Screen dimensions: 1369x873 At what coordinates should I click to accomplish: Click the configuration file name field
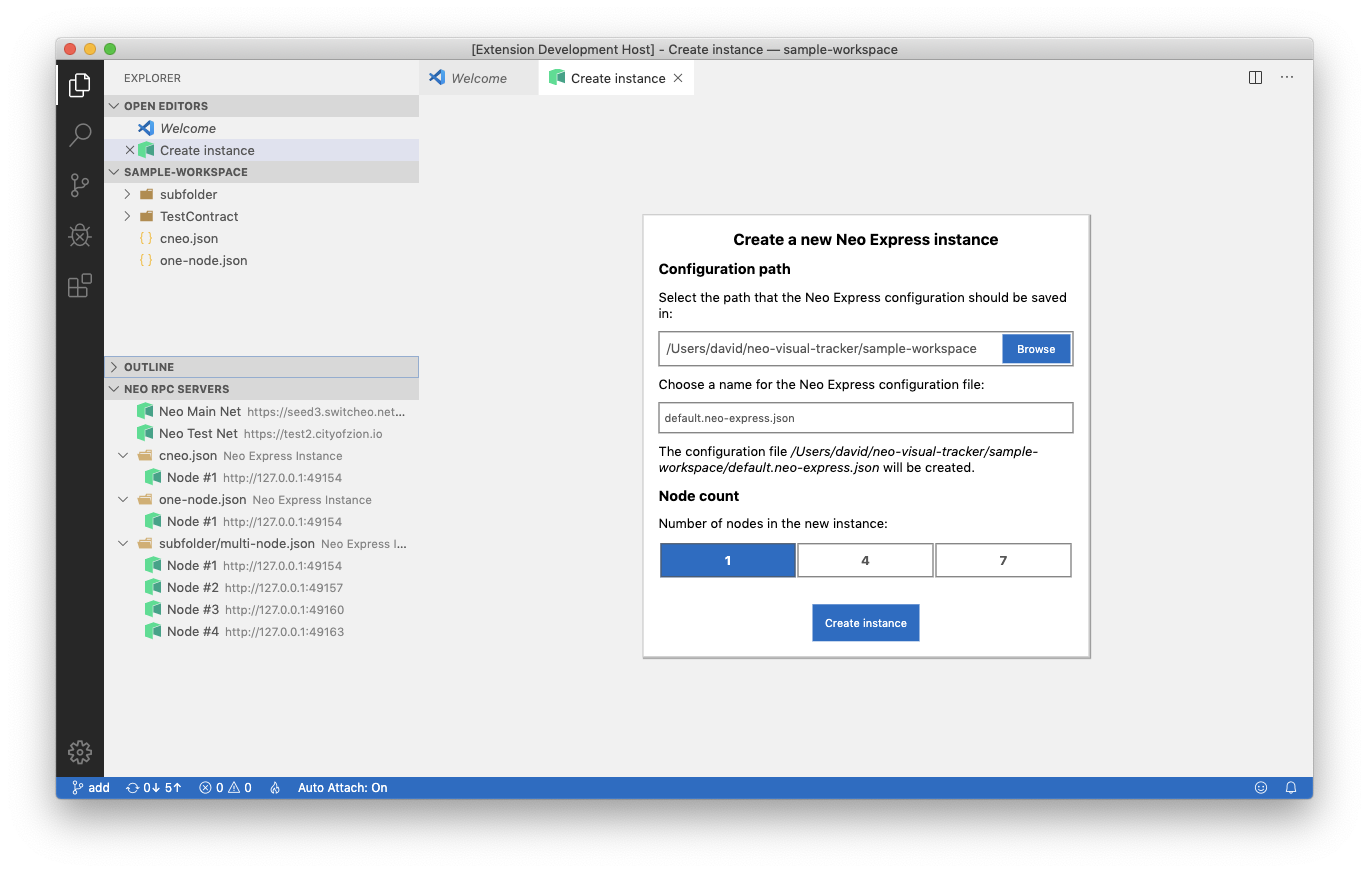(x=866, y=418)
